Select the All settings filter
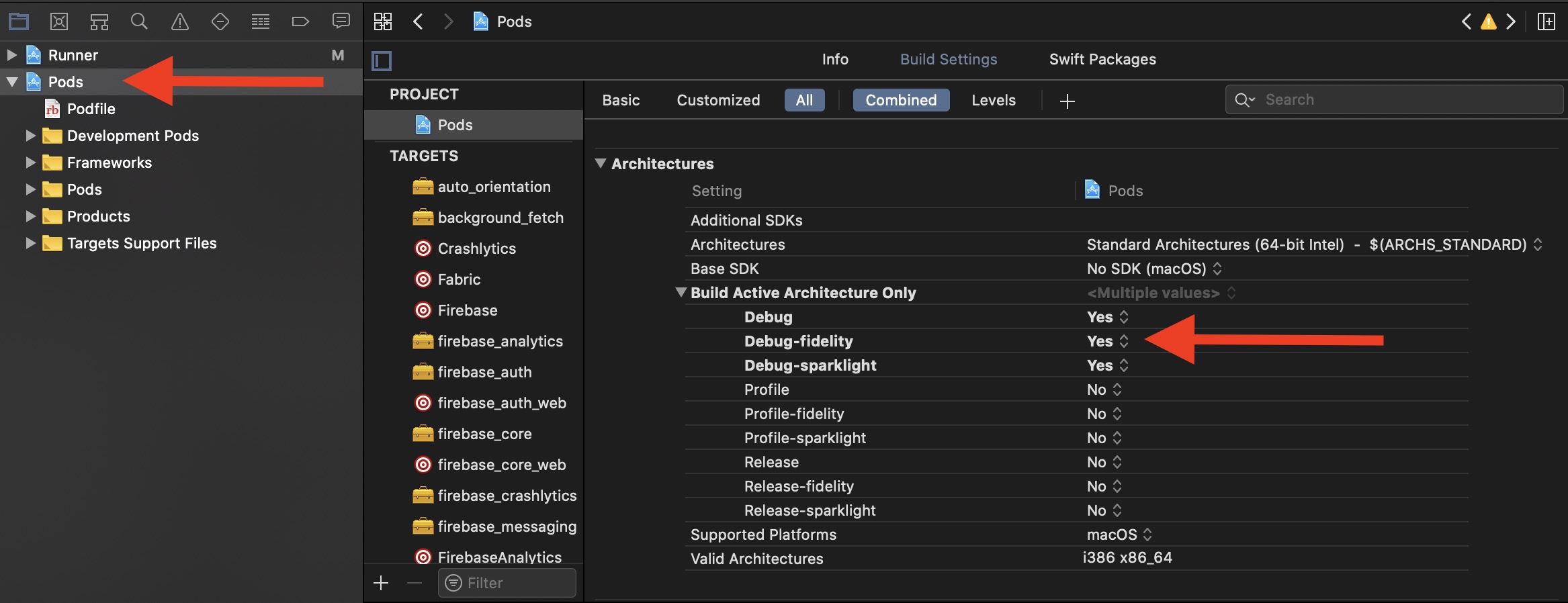This screenshot has height=603, width=1568. [804, 100]
